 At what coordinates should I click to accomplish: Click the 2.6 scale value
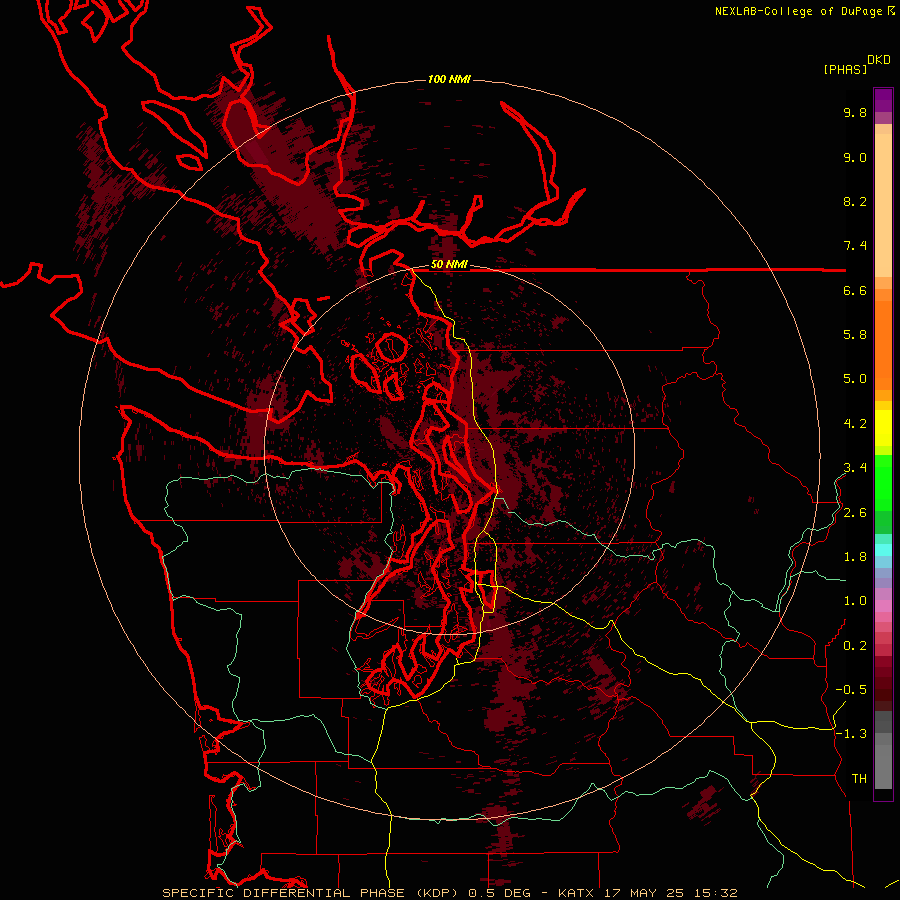tap(855, 513)
